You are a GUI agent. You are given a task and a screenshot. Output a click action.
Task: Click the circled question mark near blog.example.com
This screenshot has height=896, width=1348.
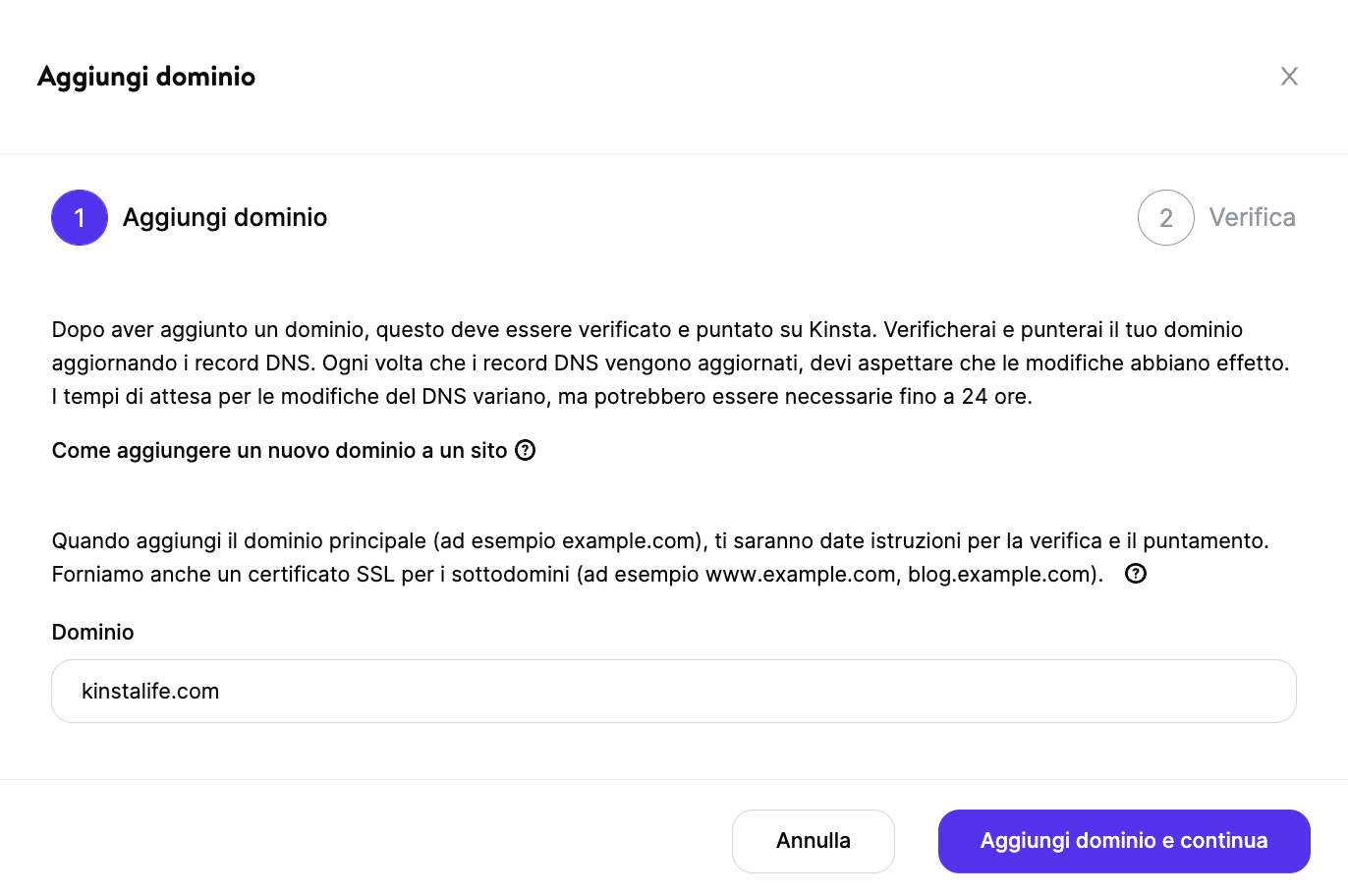pos(1136,574)
